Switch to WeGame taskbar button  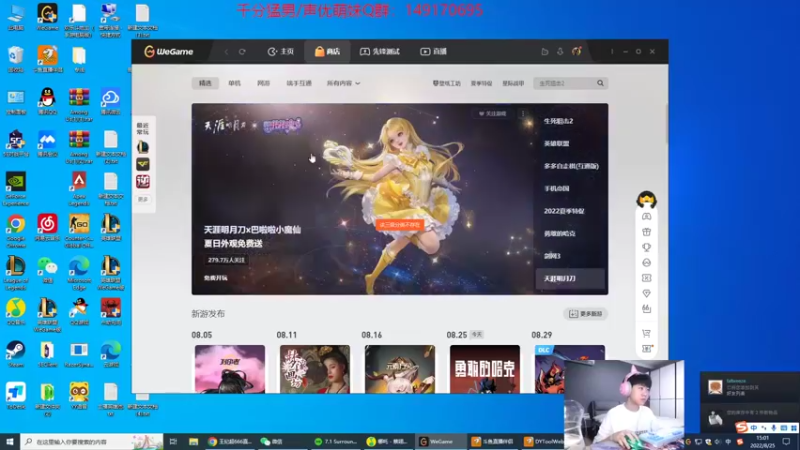coord(440,441)
